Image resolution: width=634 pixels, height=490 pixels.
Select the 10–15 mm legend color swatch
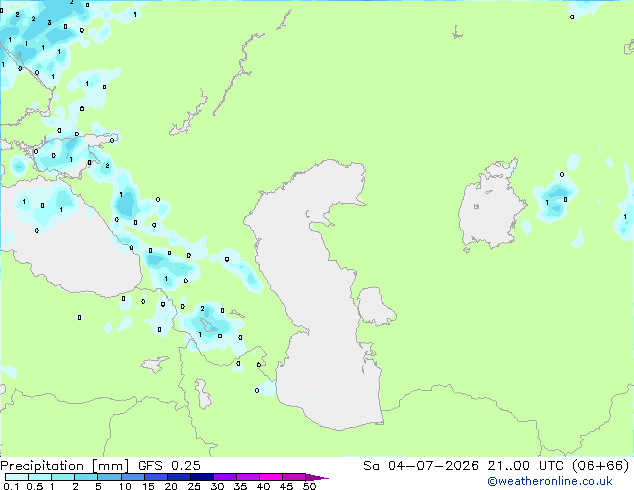132,477
